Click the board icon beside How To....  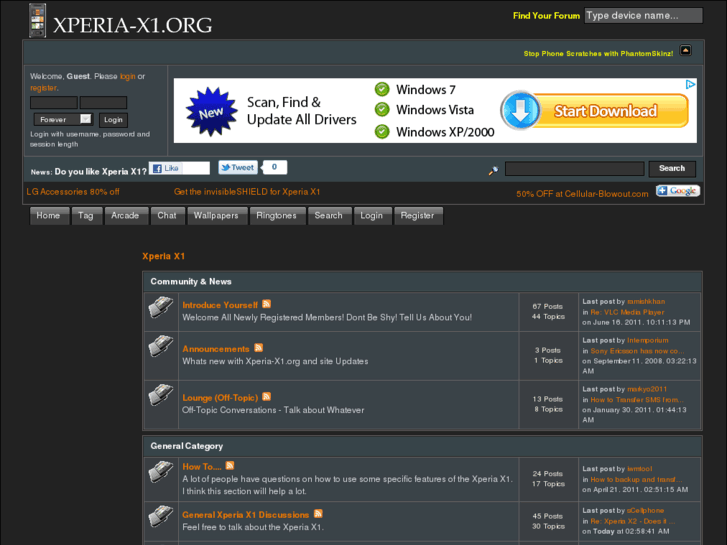pos(161,472)
